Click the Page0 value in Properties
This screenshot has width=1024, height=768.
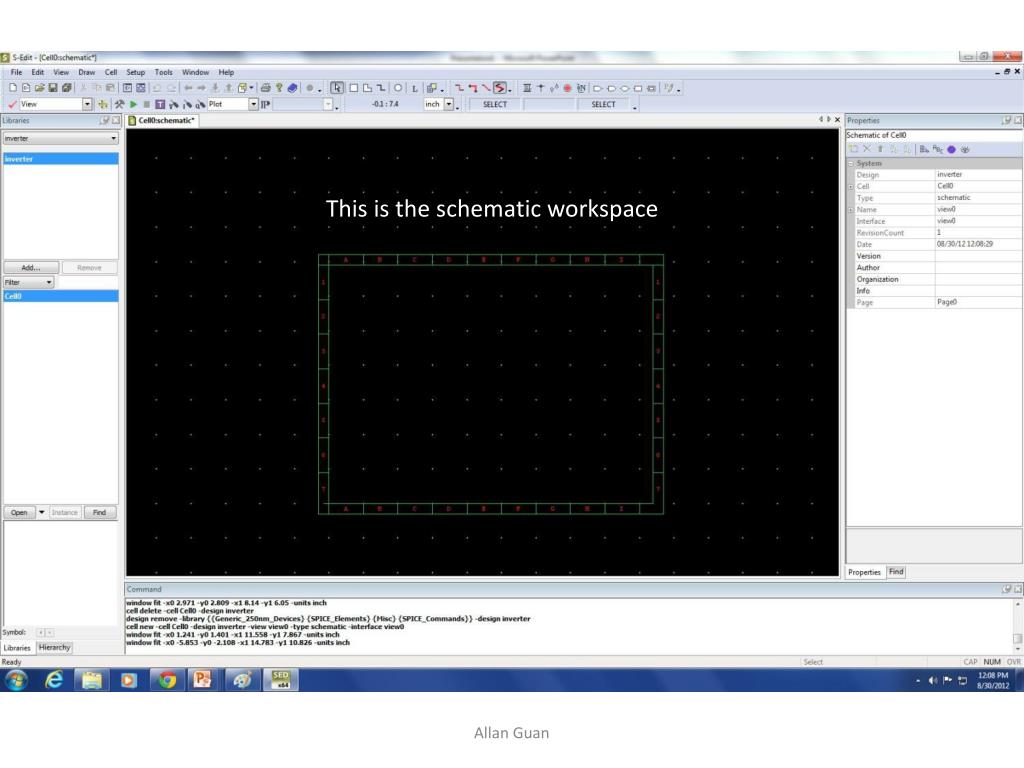[978, 302]
